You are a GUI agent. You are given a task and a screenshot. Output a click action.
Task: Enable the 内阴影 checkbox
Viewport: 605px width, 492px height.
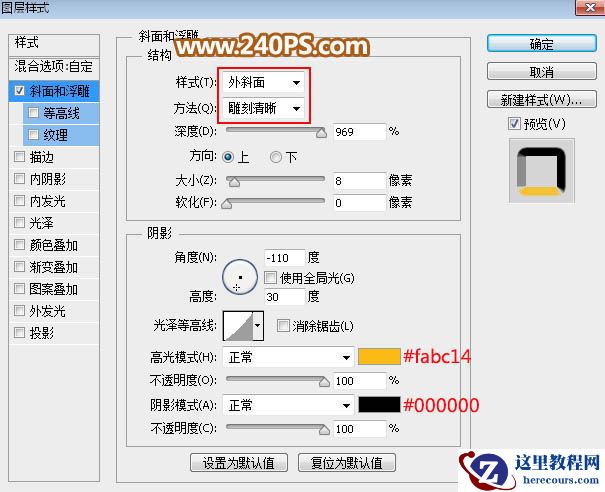pyautogui.click(x=19, y=178)
